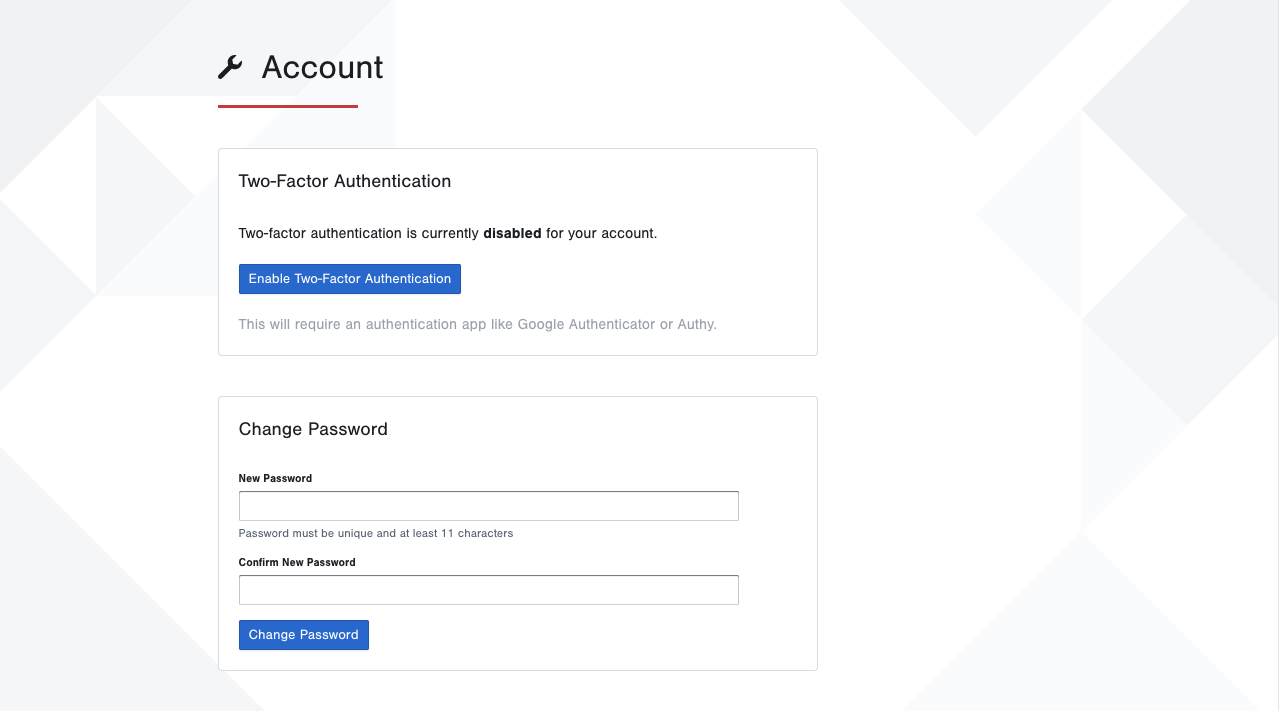Enable Two-Factor Authentication with the blue button
1279x711 pixels.
(x=350, y=279)
